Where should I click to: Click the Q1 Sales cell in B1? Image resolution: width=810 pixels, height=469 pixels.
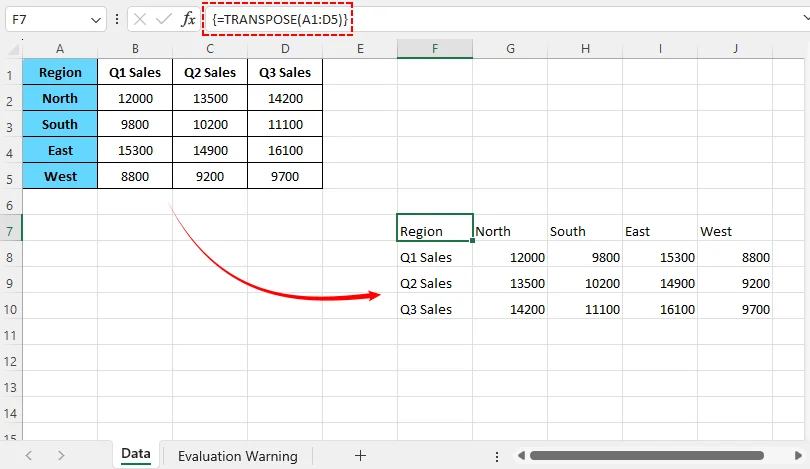tap(135, 72)
